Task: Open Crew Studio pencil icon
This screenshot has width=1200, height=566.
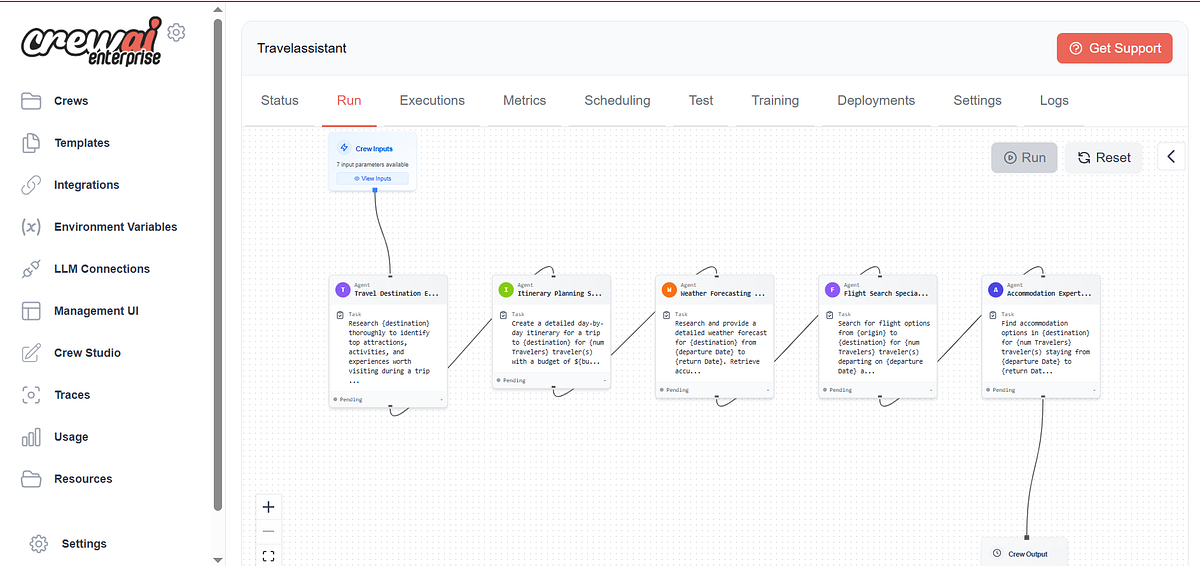Action: coord(31,353)
